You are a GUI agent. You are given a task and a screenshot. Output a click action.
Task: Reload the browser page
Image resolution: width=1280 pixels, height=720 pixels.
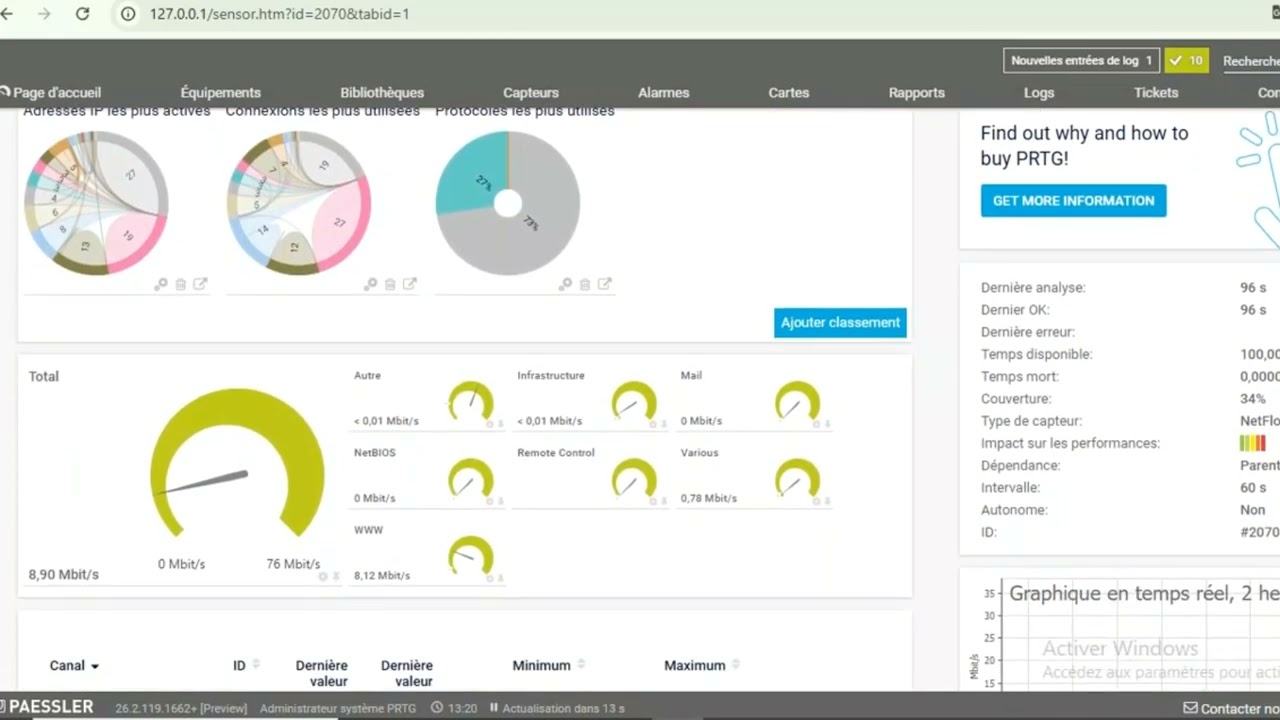83,14
